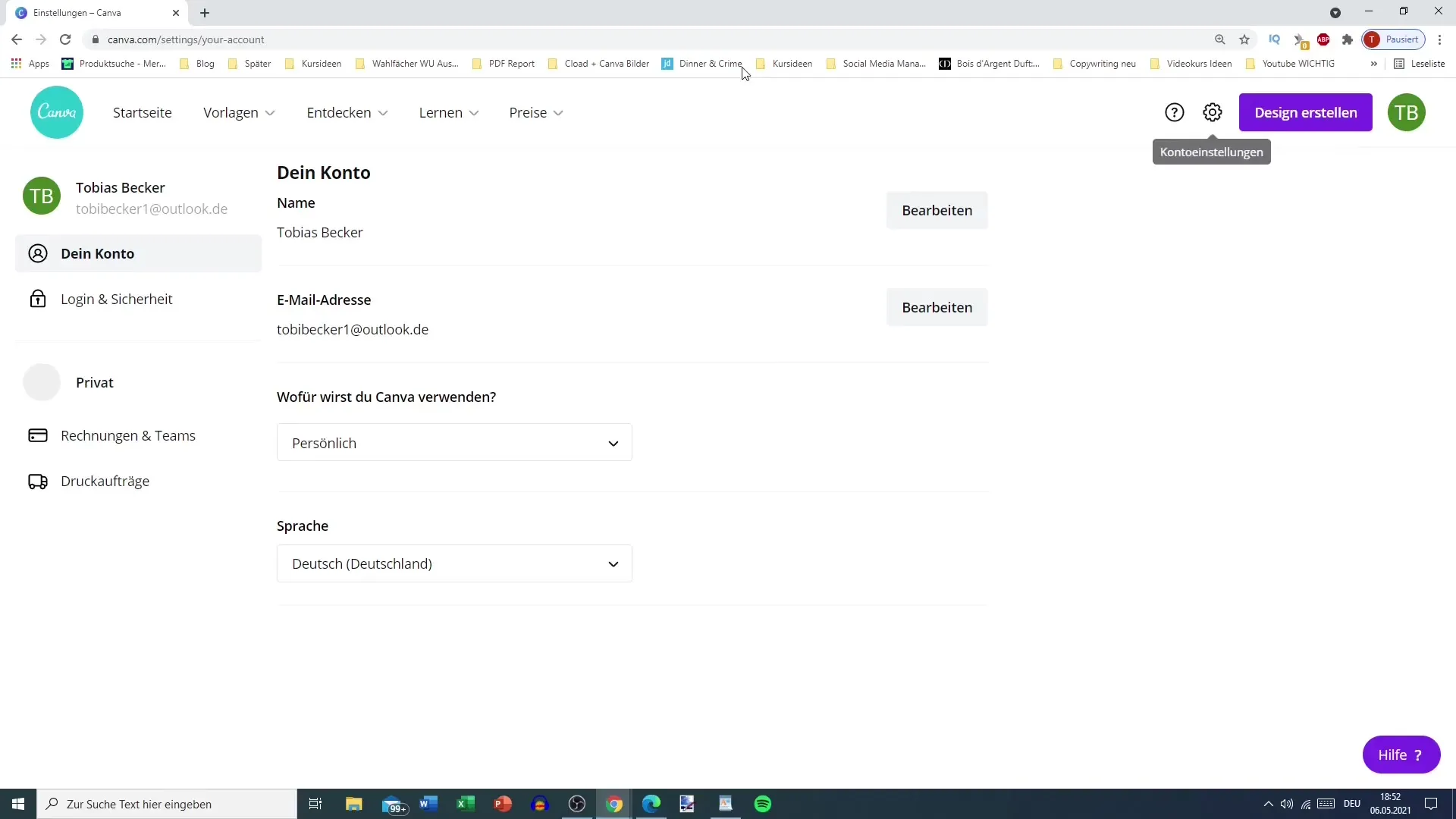Open Task View in taskbar
The width and height of the screenshot is (1456, 819).
point(315,804)
